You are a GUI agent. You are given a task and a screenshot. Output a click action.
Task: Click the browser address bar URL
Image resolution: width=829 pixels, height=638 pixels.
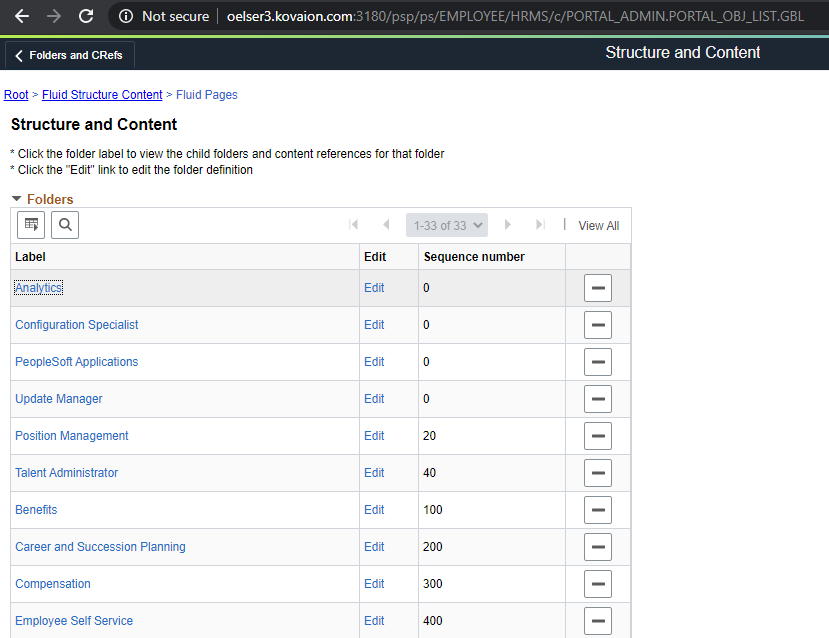pos(515,16)
